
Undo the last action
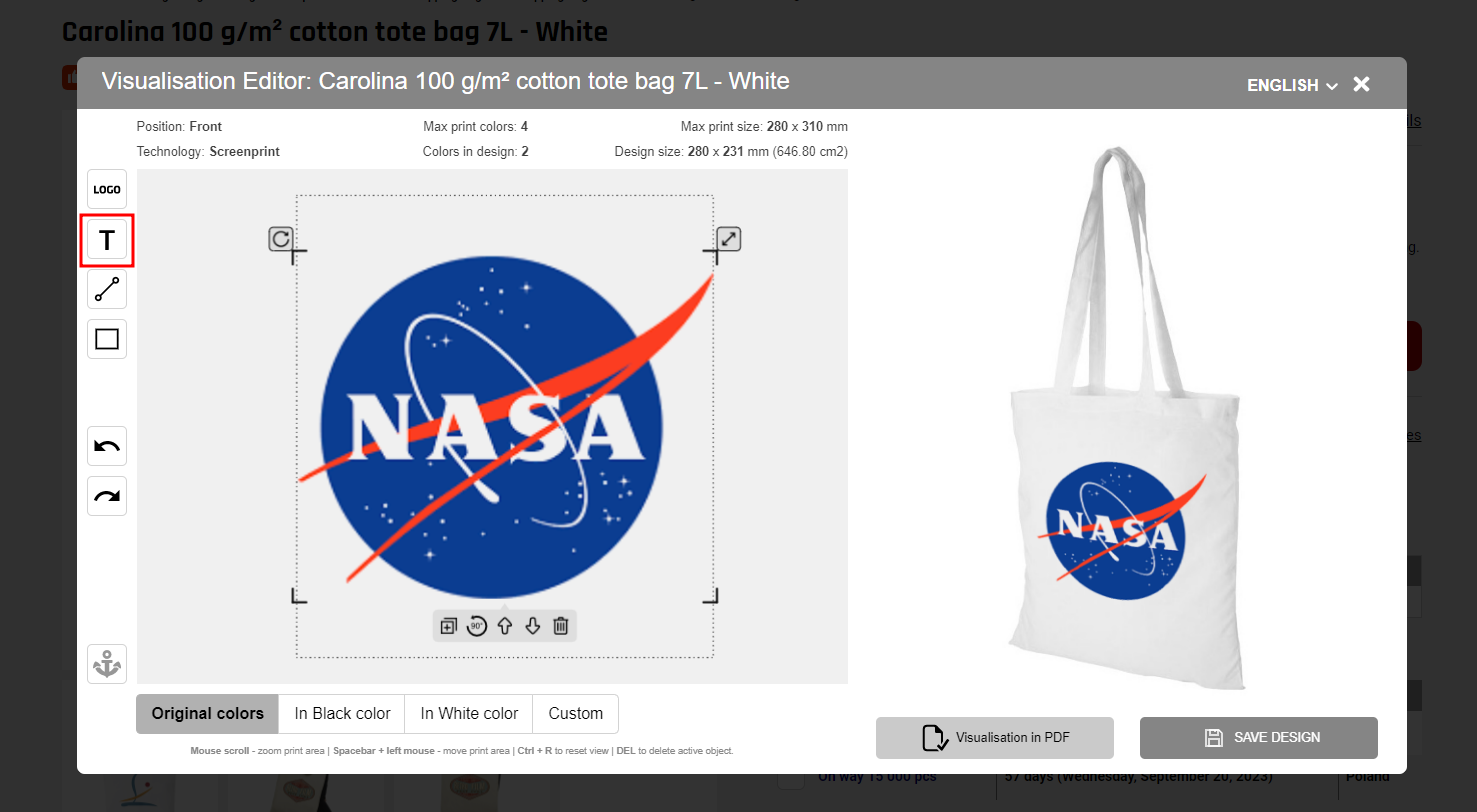(107, 446)
